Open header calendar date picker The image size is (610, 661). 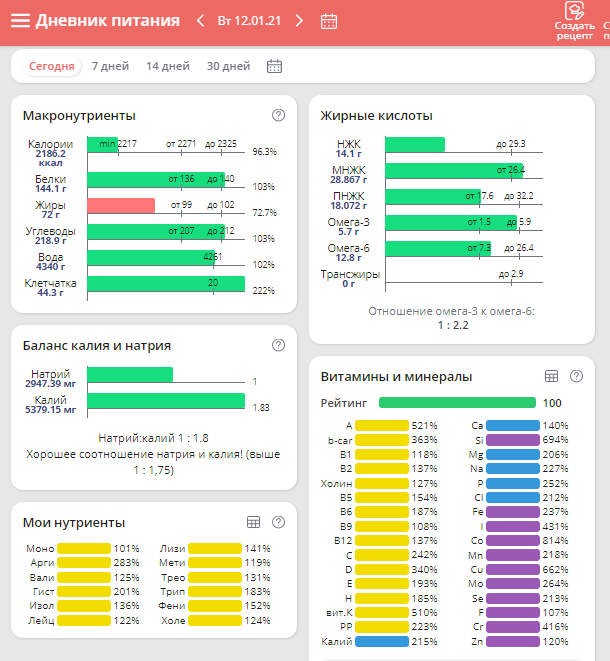click(x=329, y=21)
